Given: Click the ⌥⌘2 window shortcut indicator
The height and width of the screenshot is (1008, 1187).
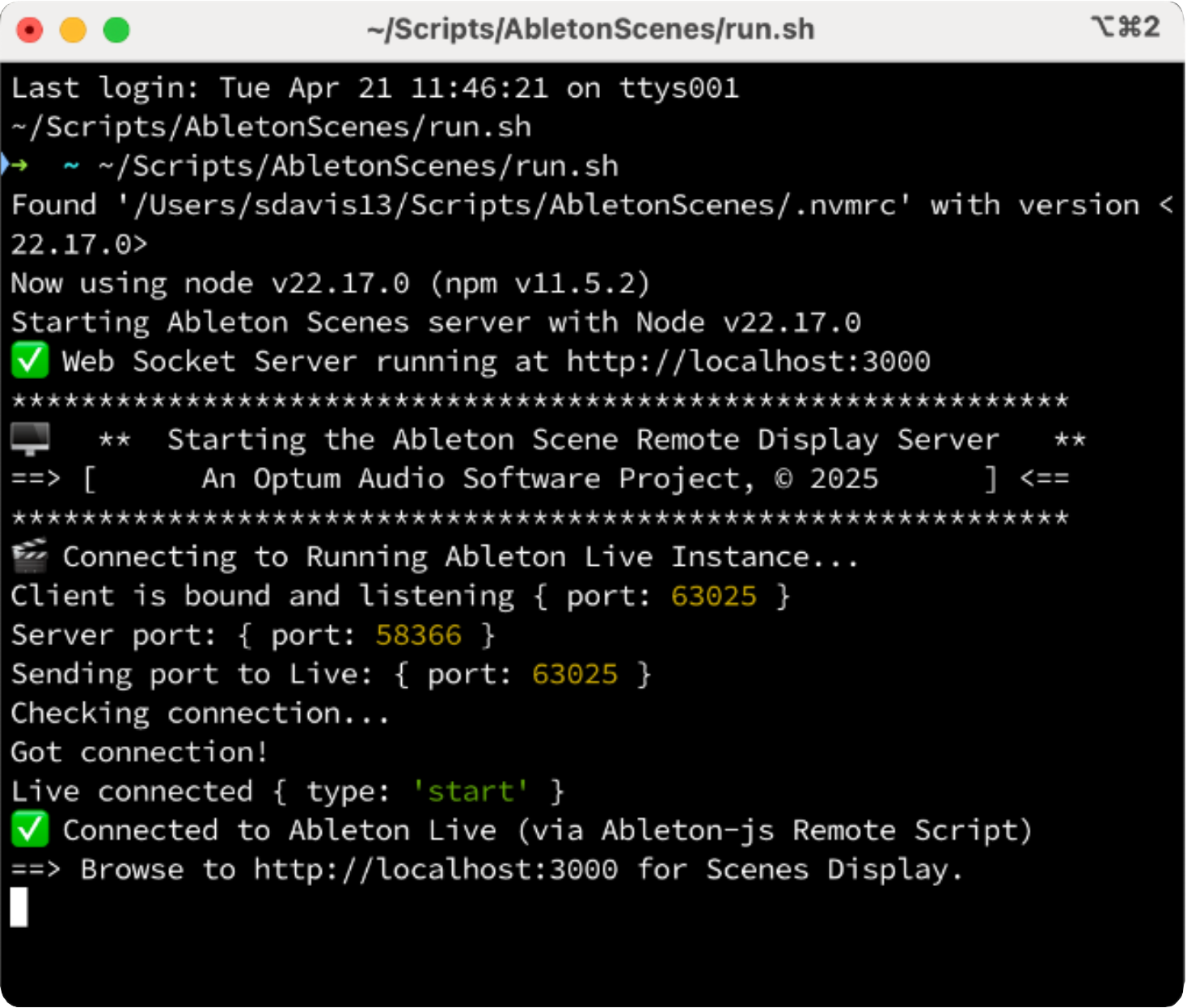Looking at the screenshot, I should click(x=1126, y=27).
